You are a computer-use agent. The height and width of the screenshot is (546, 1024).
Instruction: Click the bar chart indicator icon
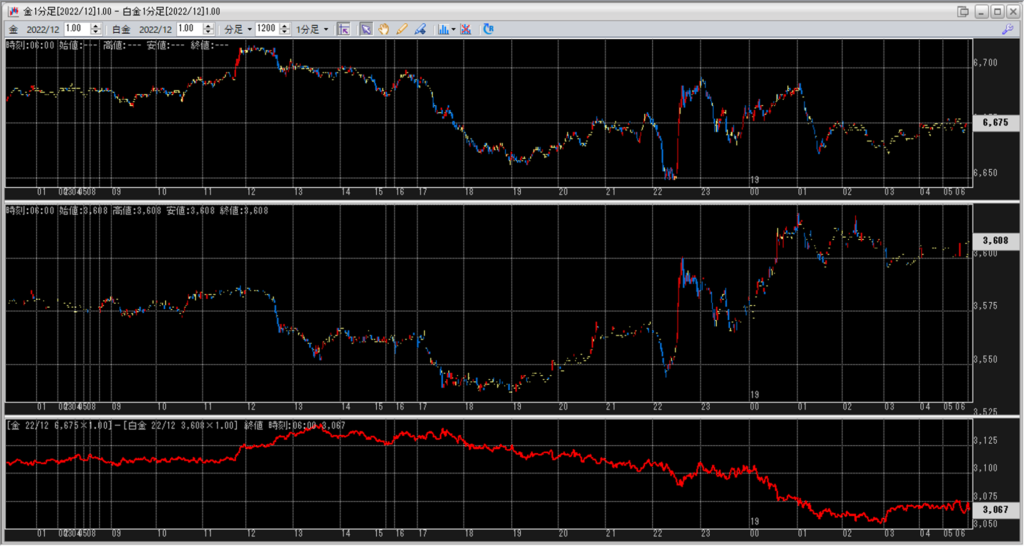[x=442, y=29]
